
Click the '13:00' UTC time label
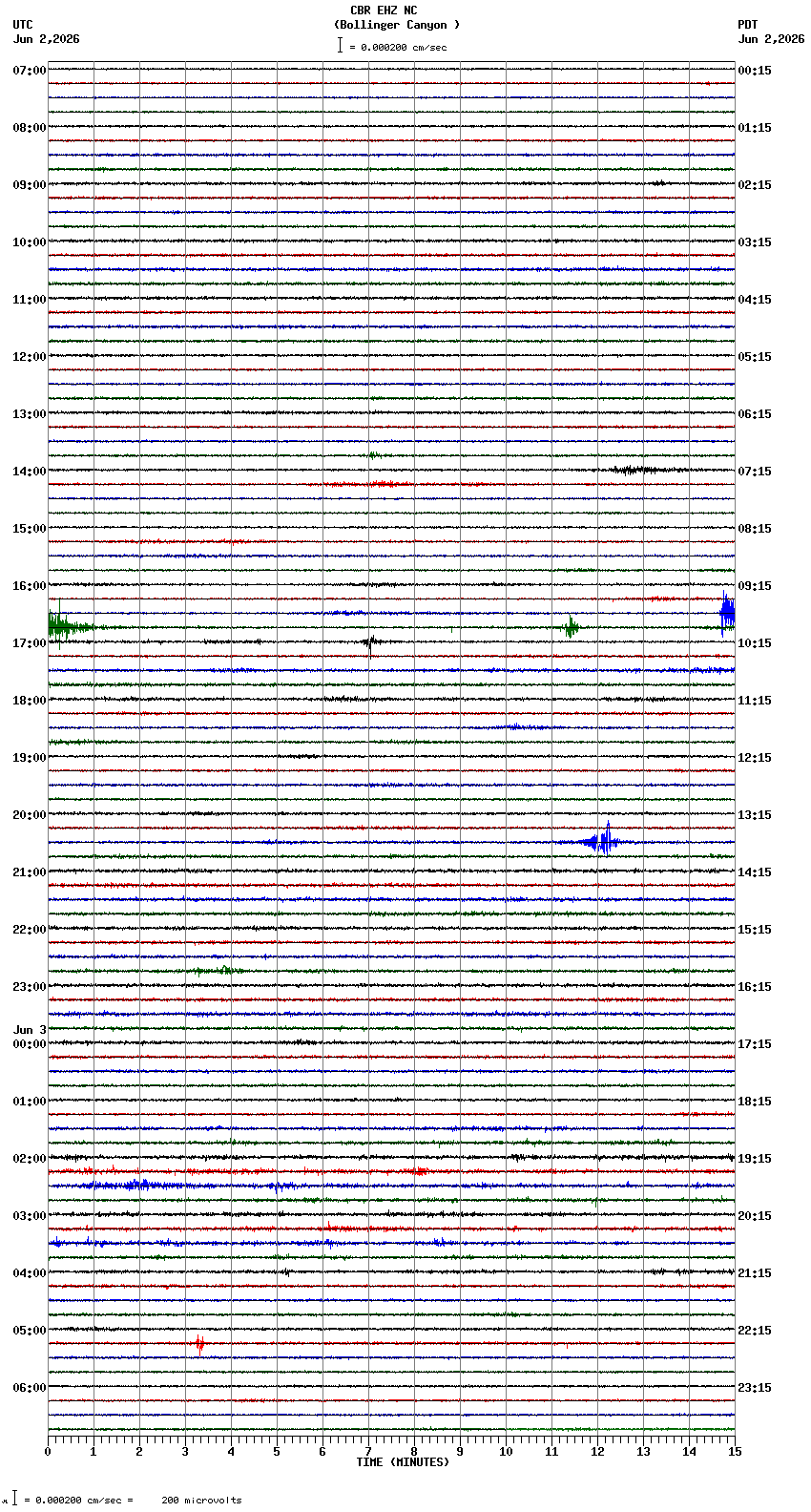30,414
